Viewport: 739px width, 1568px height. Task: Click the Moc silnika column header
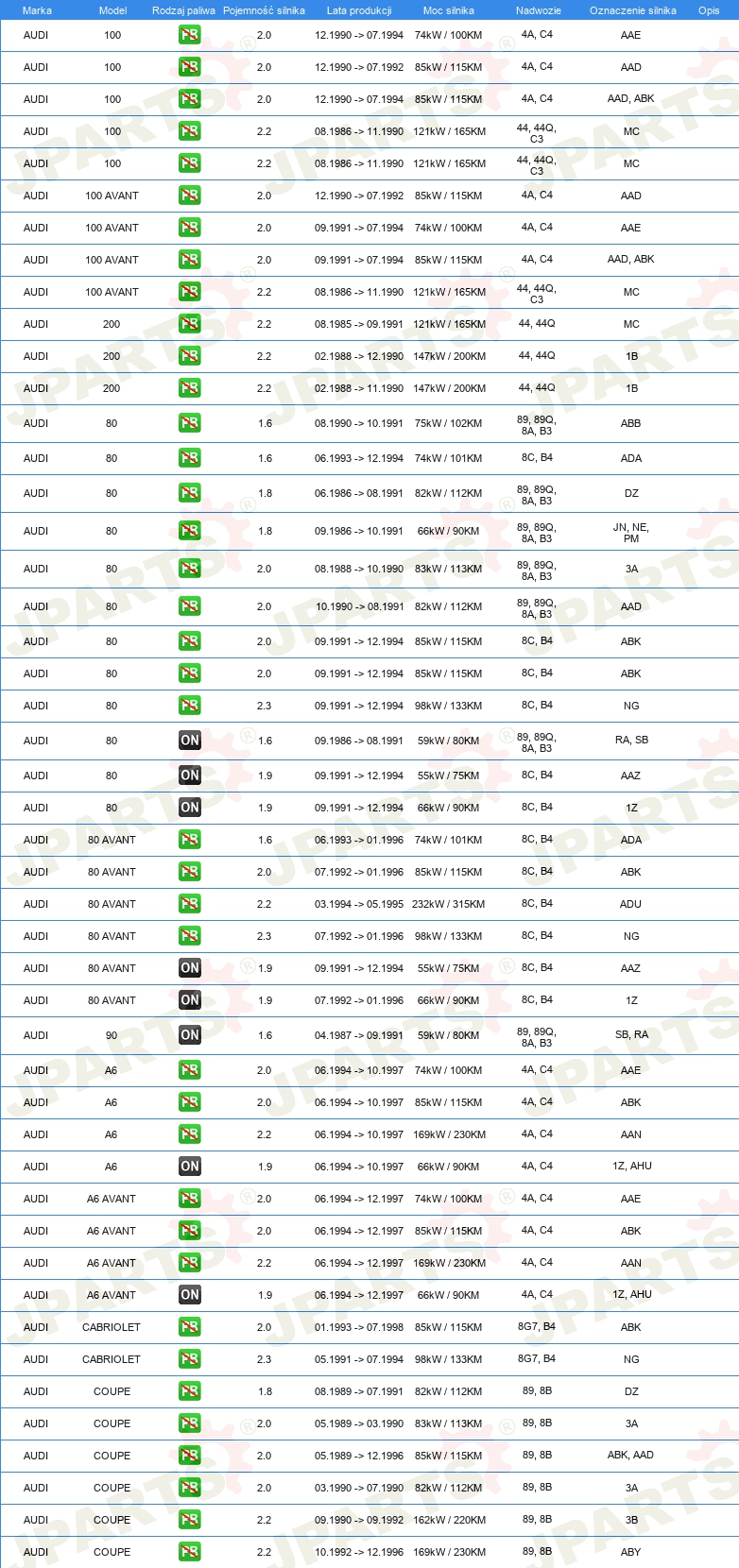click(x=449, y=10)
